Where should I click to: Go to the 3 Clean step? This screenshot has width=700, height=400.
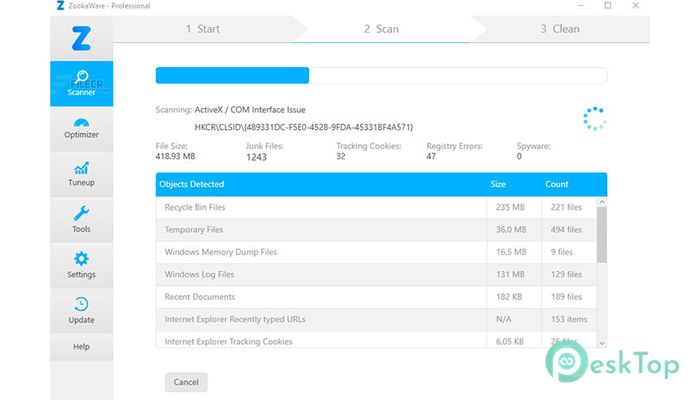point(560,29)
